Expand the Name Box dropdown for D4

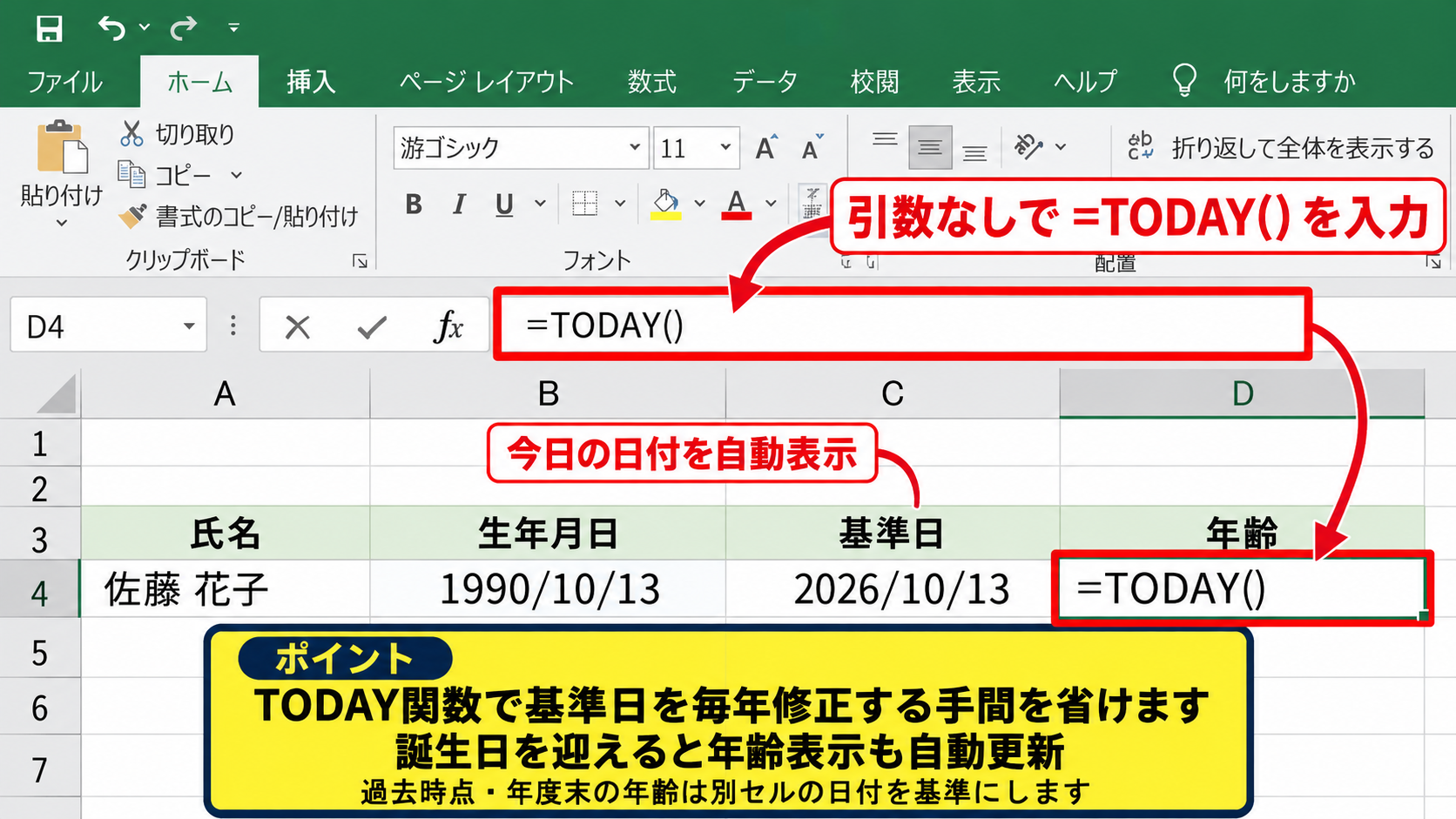(188, 326)
